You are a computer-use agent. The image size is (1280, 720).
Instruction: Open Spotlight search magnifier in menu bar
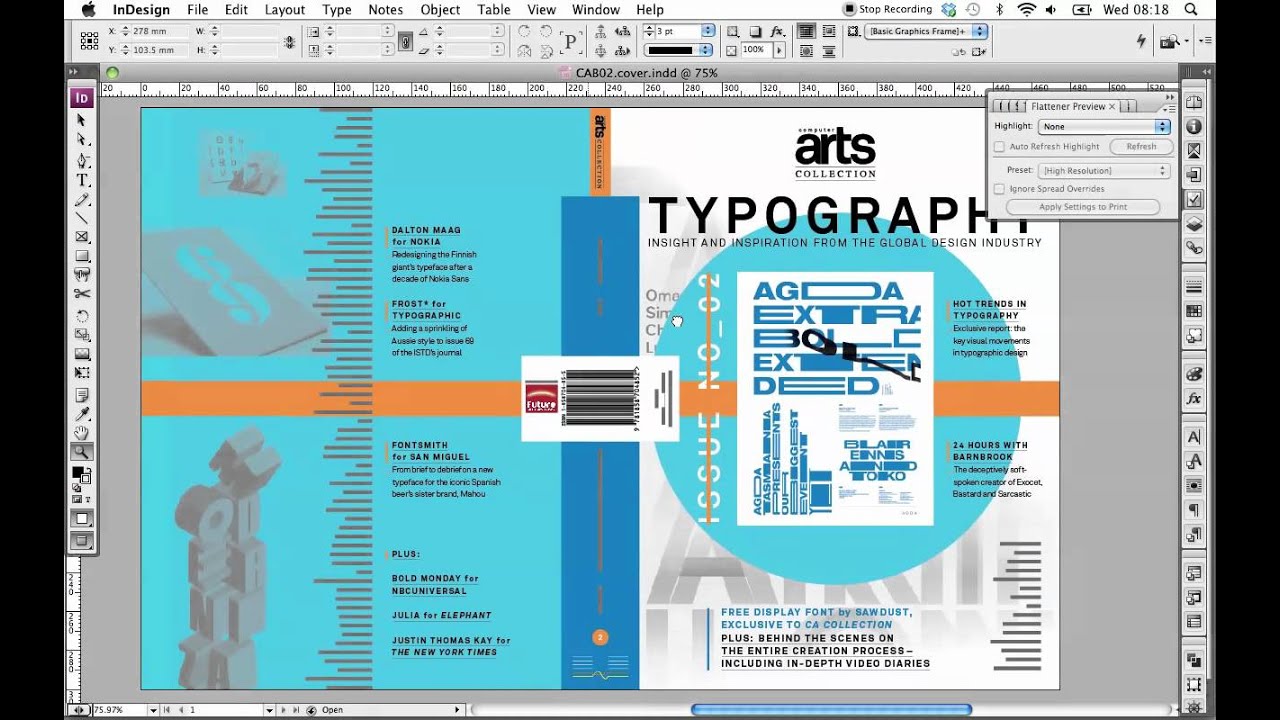point(1190,10)
